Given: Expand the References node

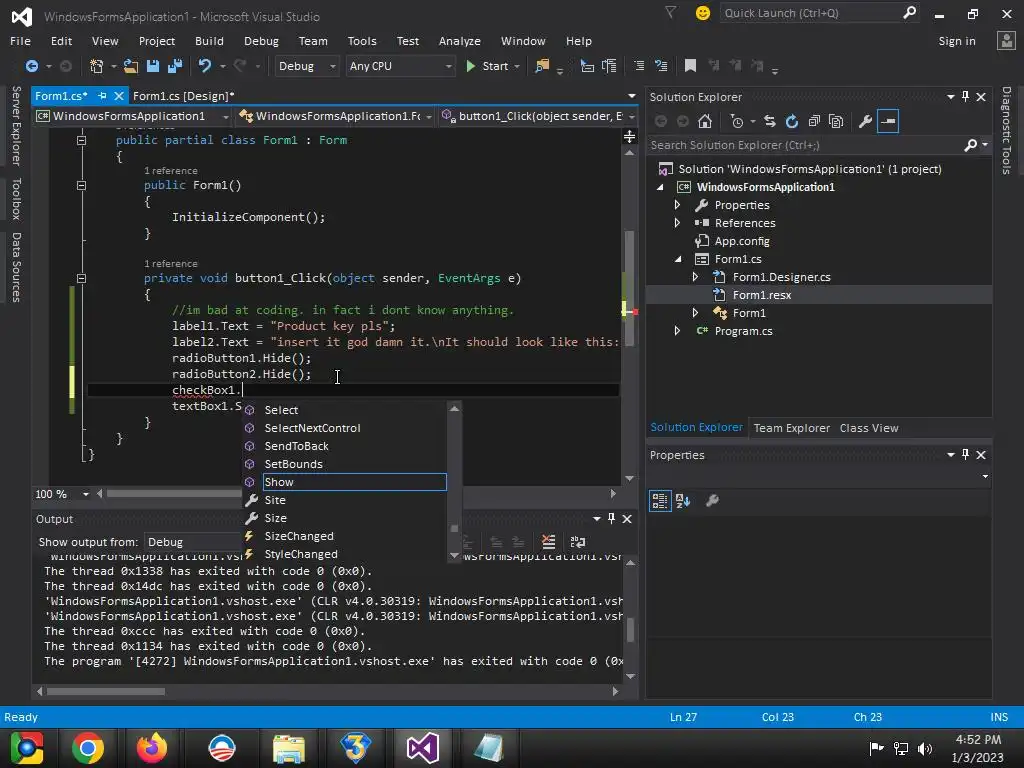Looking at the screenshot, I should coord(677,223).
